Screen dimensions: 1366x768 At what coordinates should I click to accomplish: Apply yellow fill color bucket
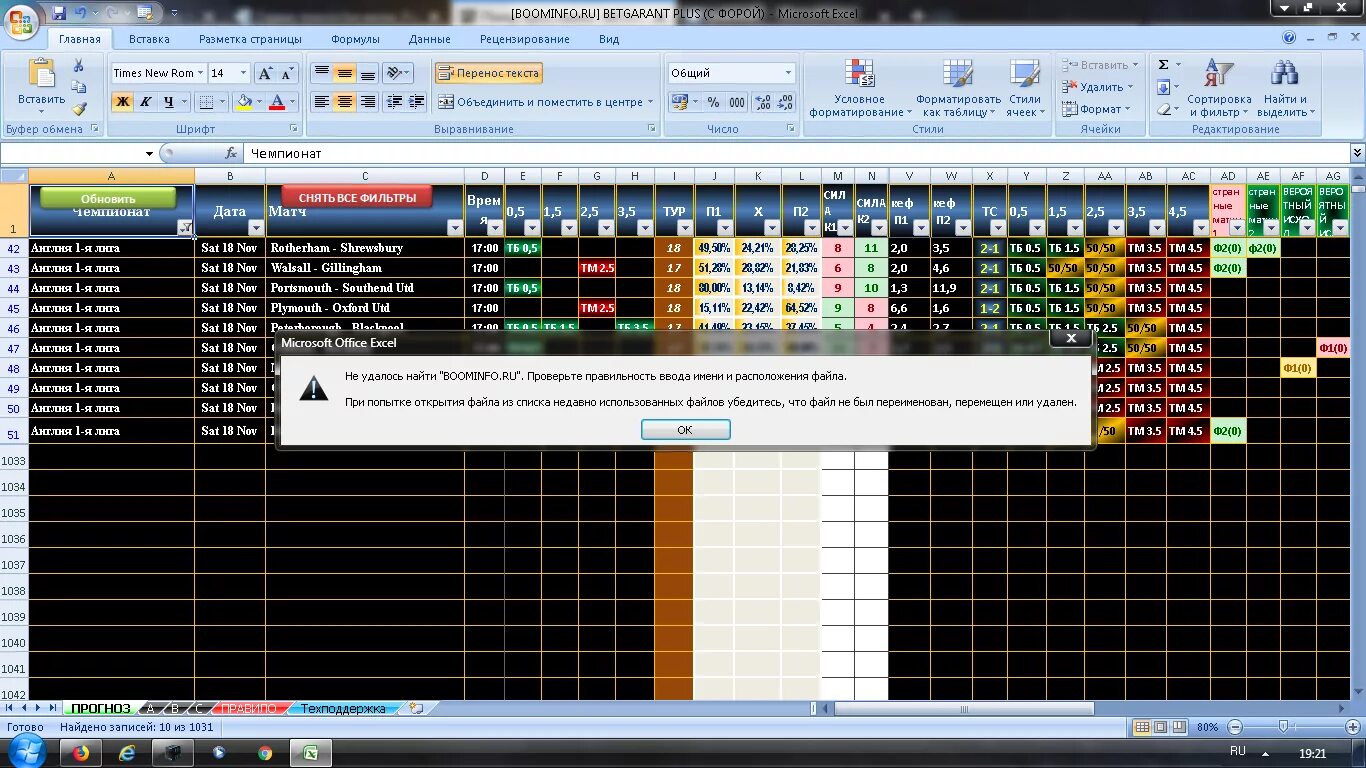tap(243, 101)
